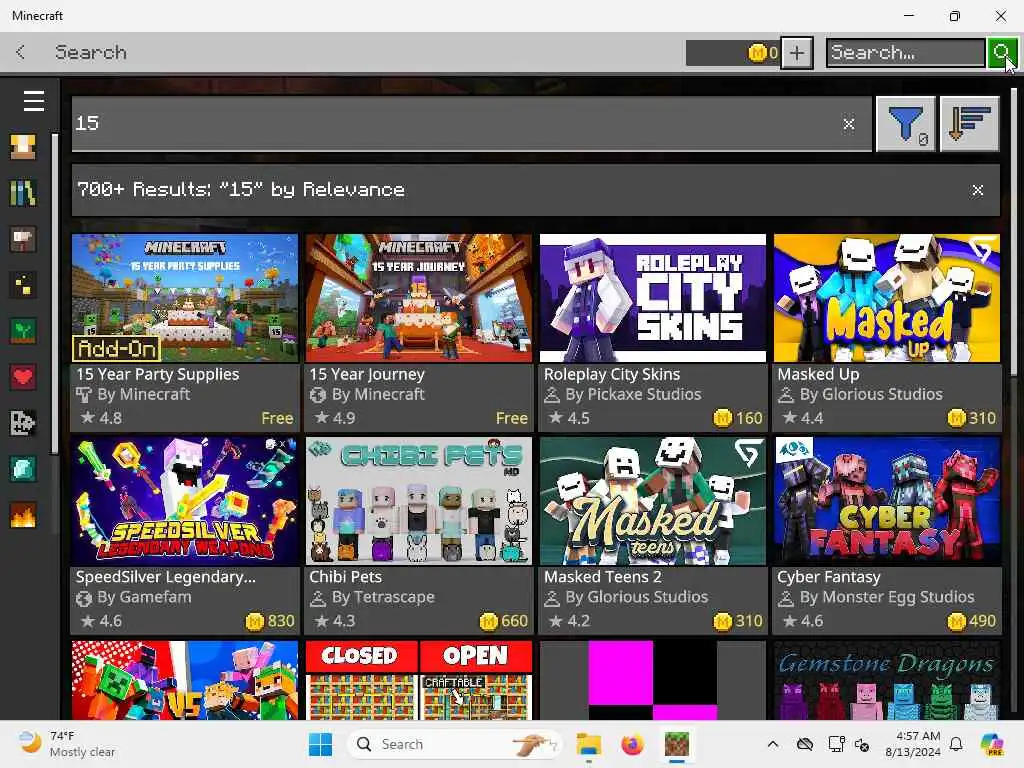Click the 660 coin price on Chibi Pets
Viewport: 1024px width, 768px height.
pyautogui.click(x=504, y=621)
